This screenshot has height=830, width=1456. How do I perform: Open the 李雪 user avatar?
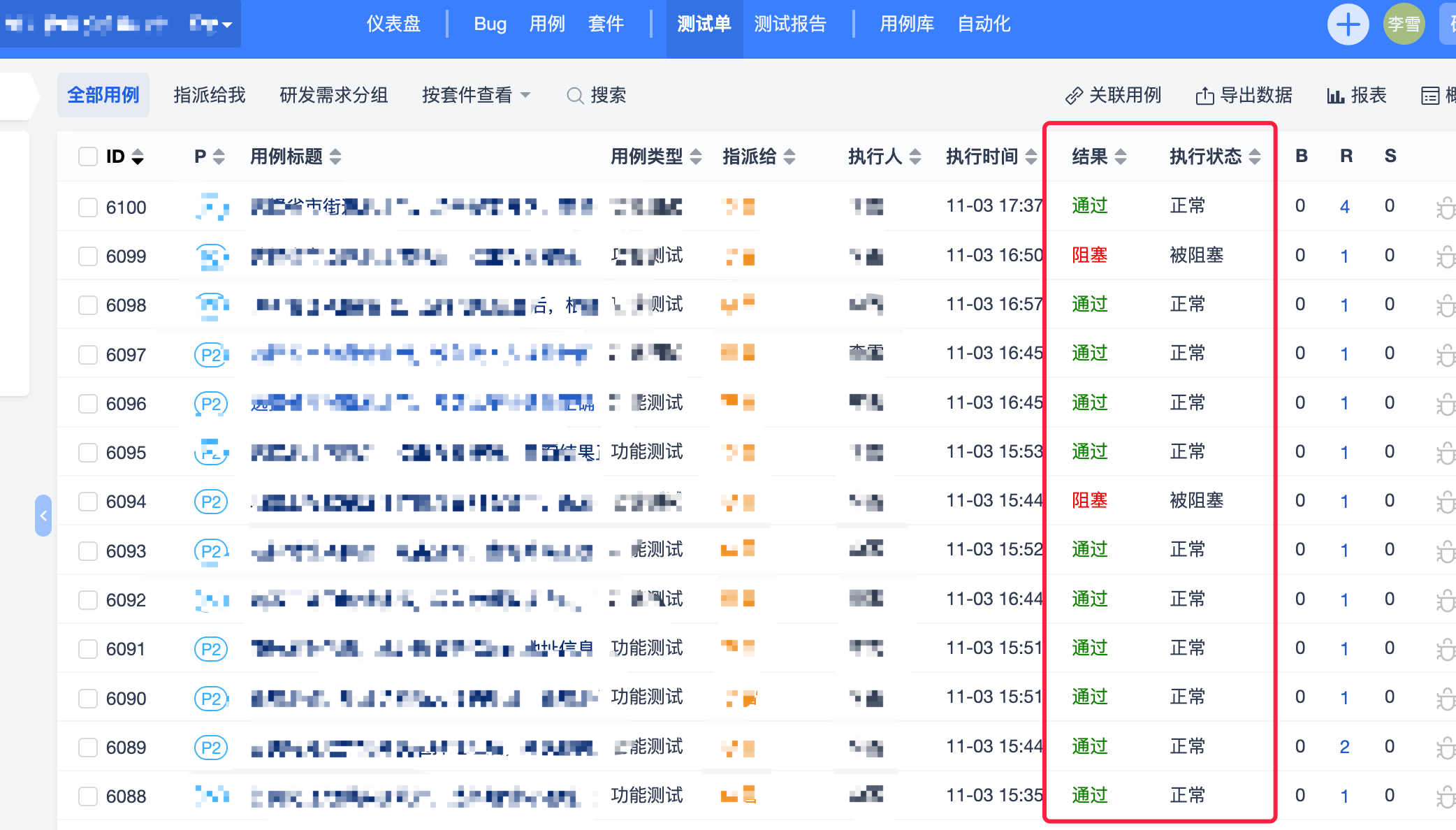(1403, 25)
